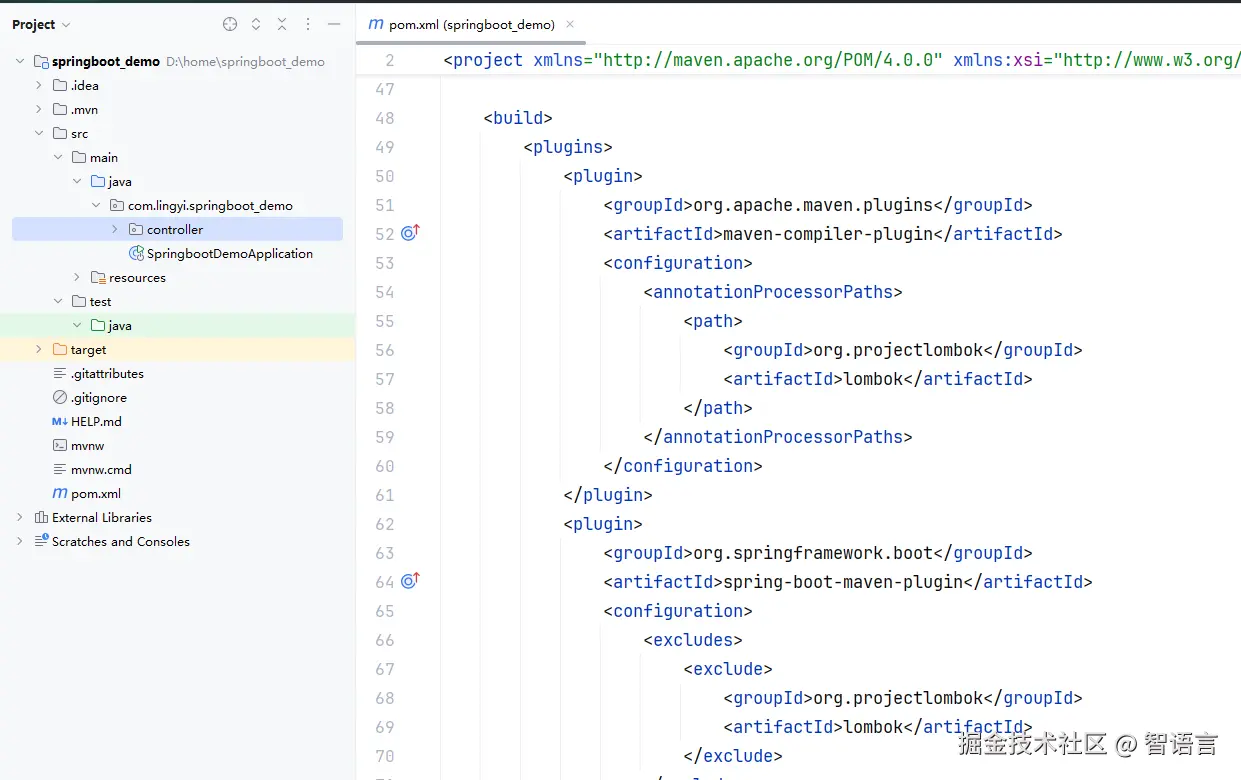Open Project panel options three-dot menu
This screenshot has height=780, width=1241.
click(308, 24)
